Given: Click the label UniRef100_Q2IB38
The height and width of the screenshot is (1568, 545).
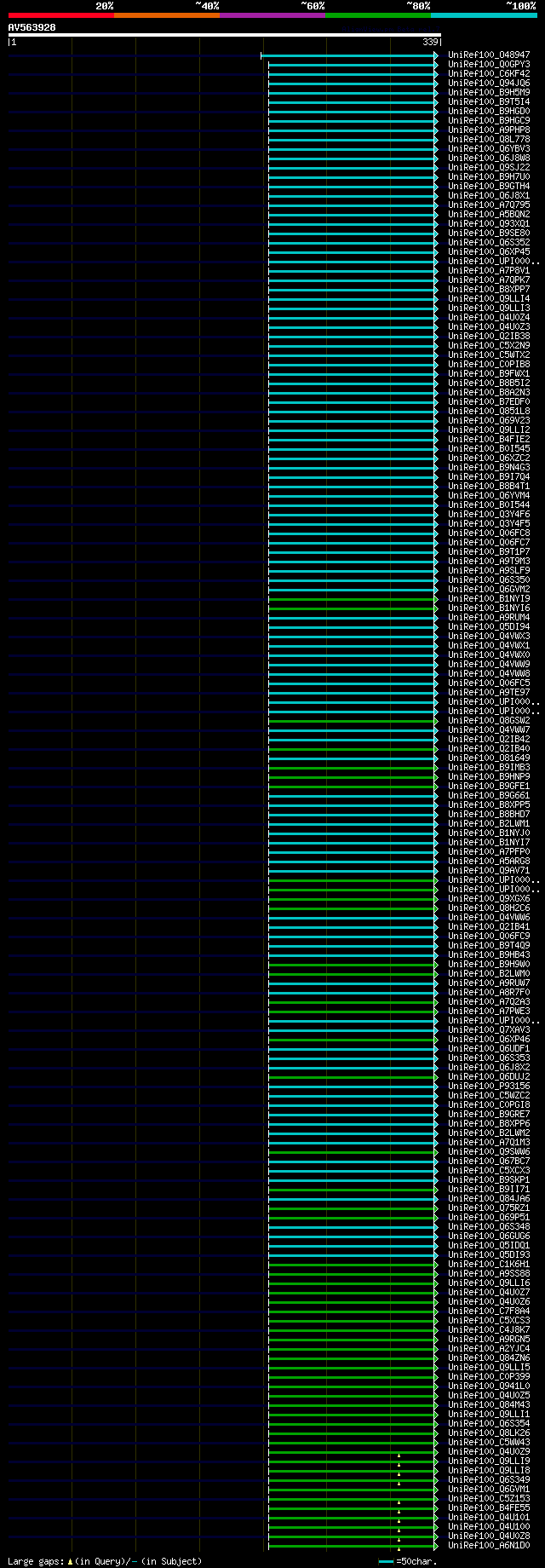Looking at the screenshot, I should pyautogui.click(x=489, y=336).
